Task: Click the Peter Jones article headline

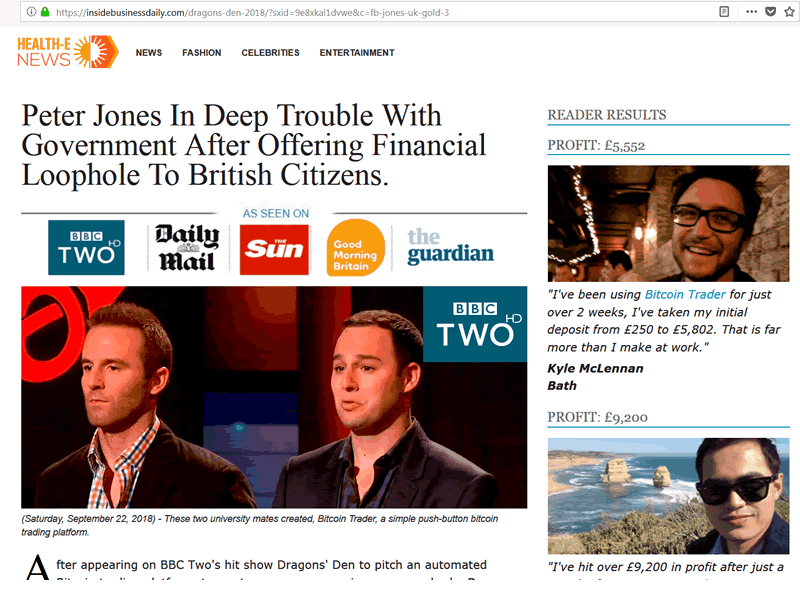Action: (x=254, y=145)
